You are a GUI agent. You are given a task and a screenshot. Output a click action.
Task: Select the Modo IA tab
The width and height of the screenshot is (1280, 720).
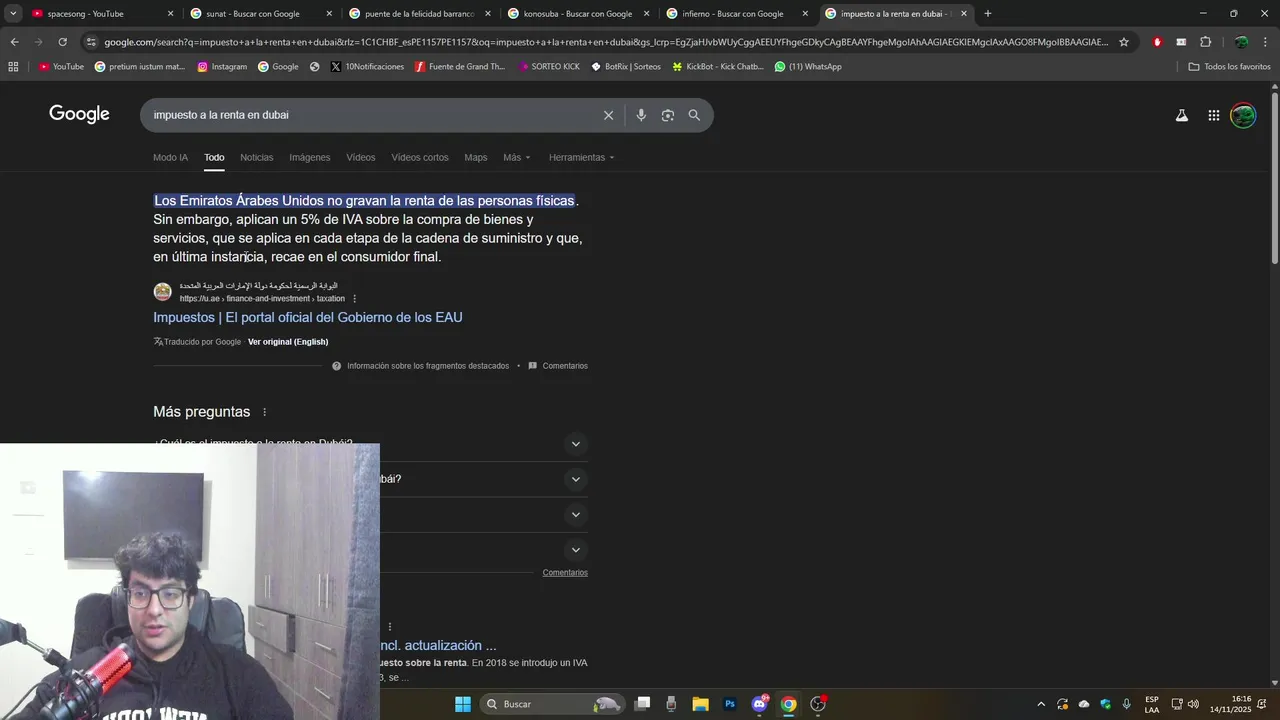coord(170,157)
